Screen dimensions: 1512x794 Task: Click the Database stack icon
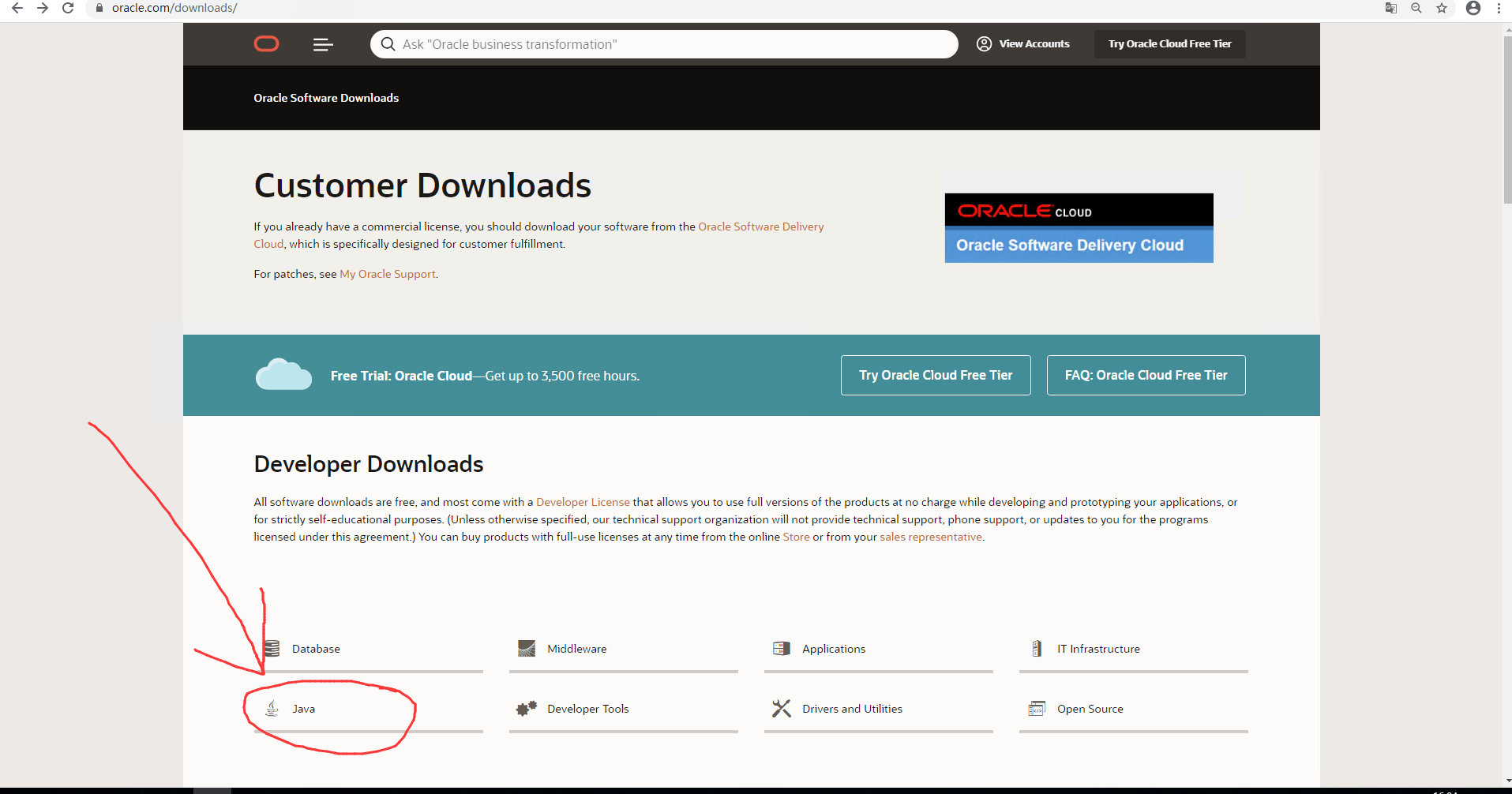click(272, 649)
